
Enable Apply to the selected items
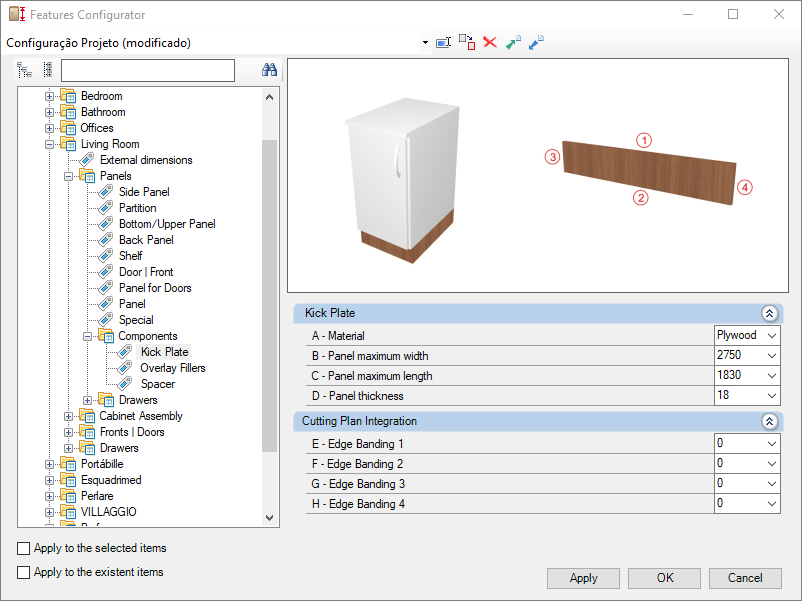[x=24, y=548]
